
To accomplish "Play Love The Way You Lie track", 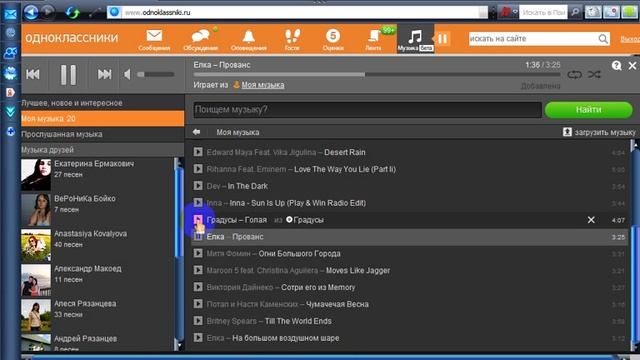I will click(x=198, y=169).
